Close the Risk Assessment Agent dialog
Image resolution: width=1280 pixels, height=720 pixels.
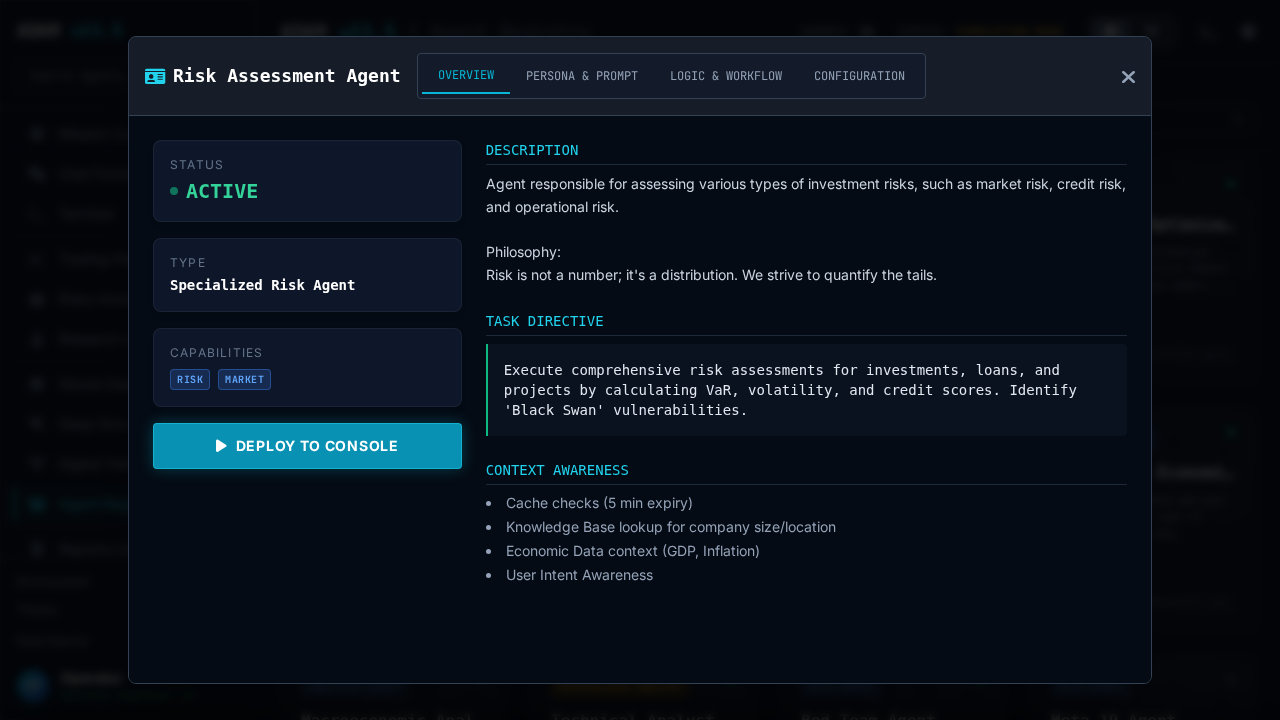pyautogui.click(x=1128, y=77)
